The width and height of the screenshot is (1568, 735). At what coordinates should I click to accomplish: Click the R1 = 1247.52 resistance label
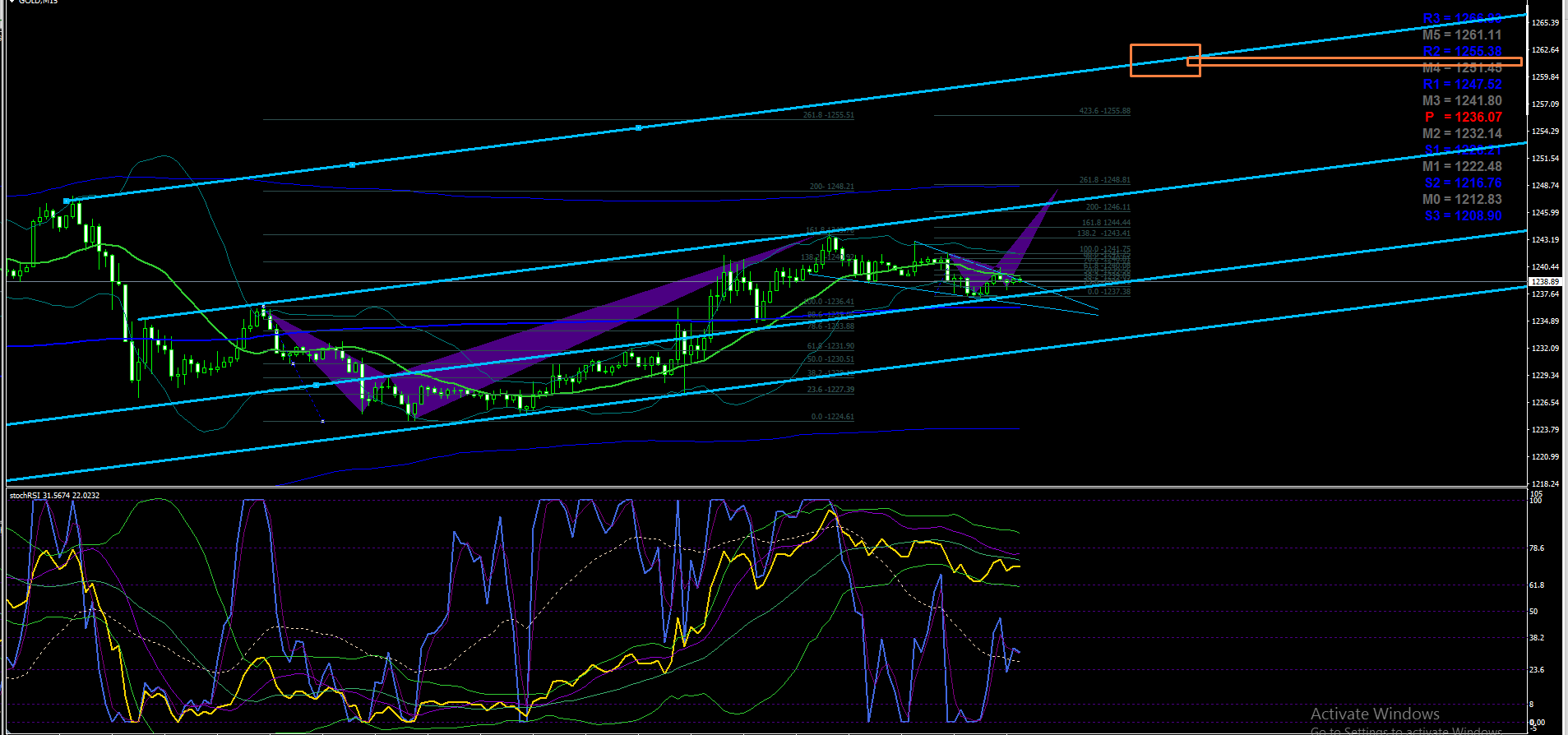[1462, 84]
